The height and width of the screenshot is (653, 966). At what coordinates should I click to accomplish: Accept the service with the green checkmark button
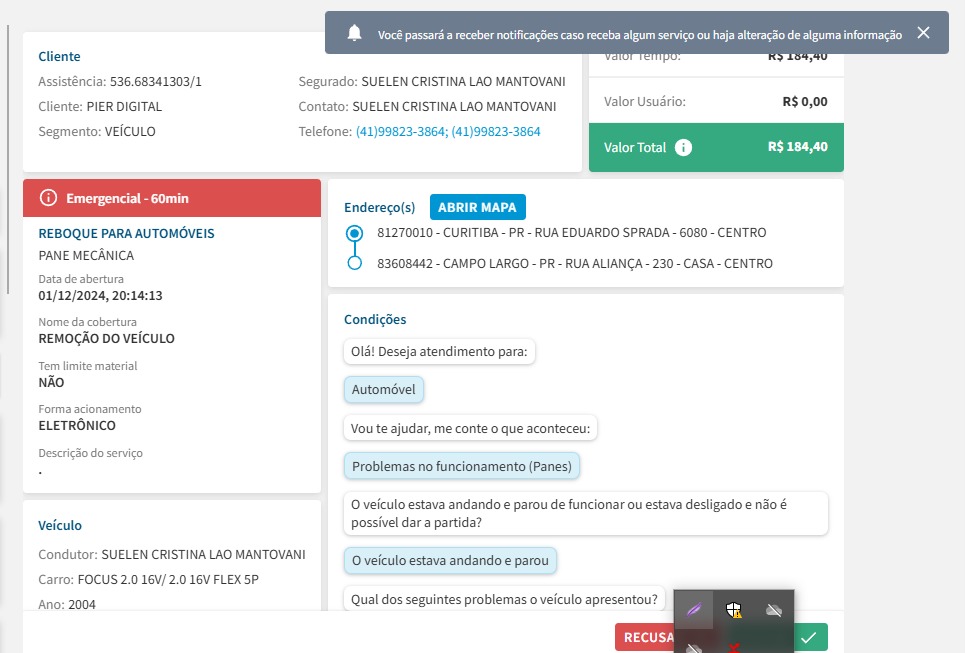pyautogui.click(x=810, y=637)
